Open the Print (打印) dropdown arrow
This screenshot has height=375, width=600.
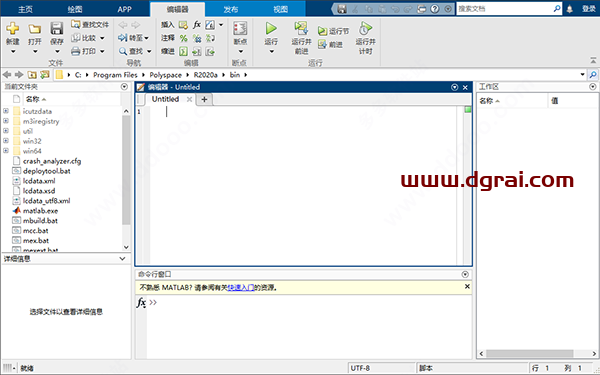pos(102,51)
